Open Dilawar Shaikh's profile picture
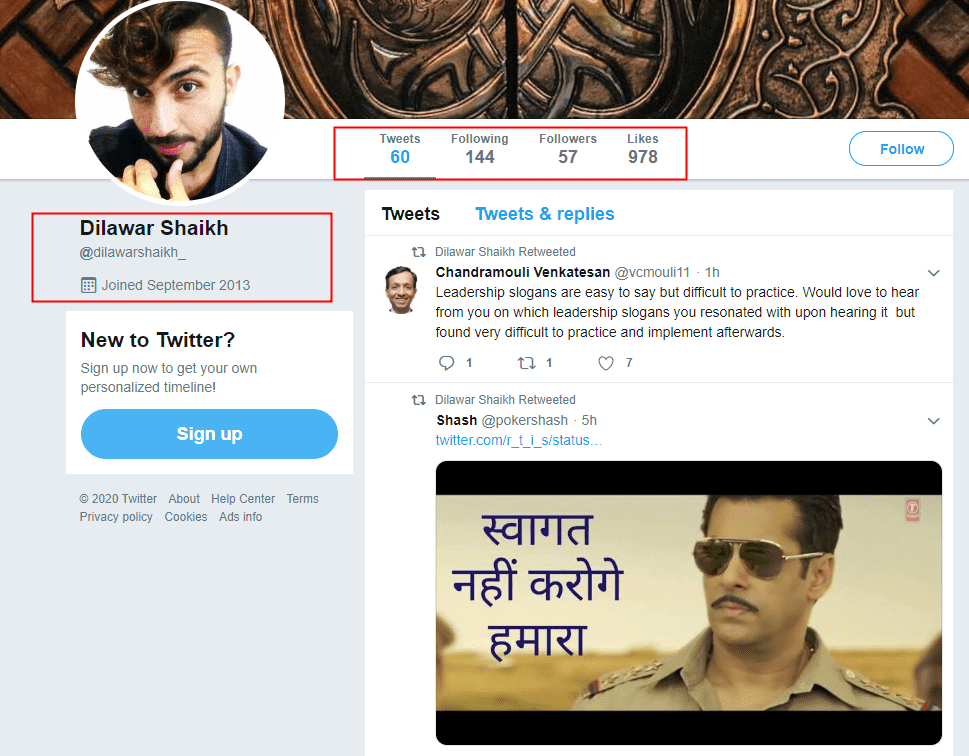This screenshot has width=969, height=756. point(180,100)
